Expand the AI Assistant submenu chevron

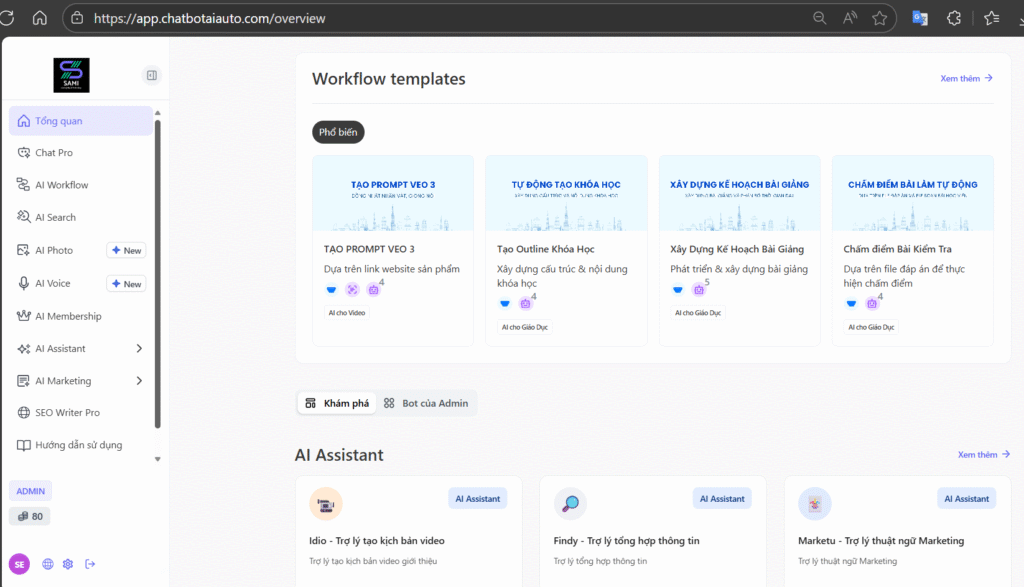coord(139,349)
